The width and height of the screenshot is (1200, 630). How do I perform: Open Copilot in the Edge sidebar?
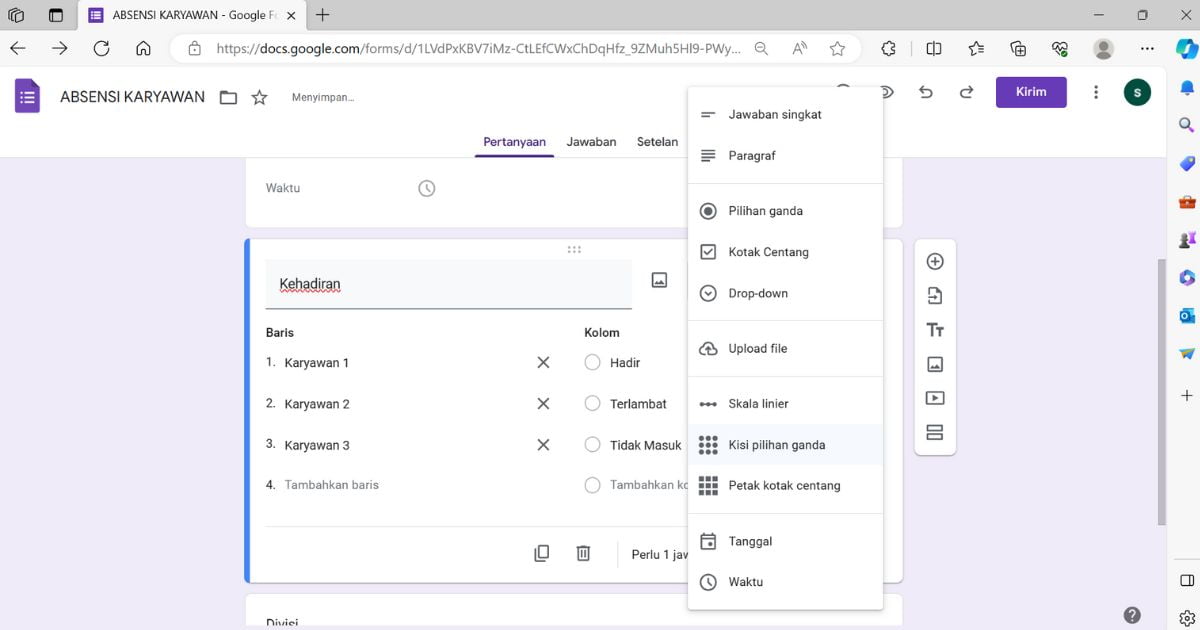(x=1186, y=48)
